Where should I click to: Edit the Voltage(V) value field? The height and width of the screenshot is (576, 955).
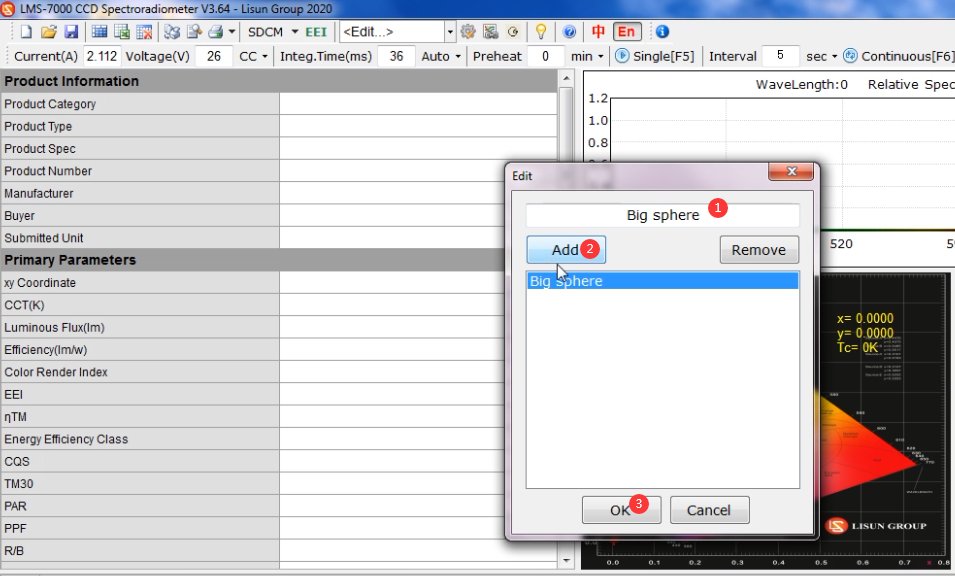click(213, 56)
